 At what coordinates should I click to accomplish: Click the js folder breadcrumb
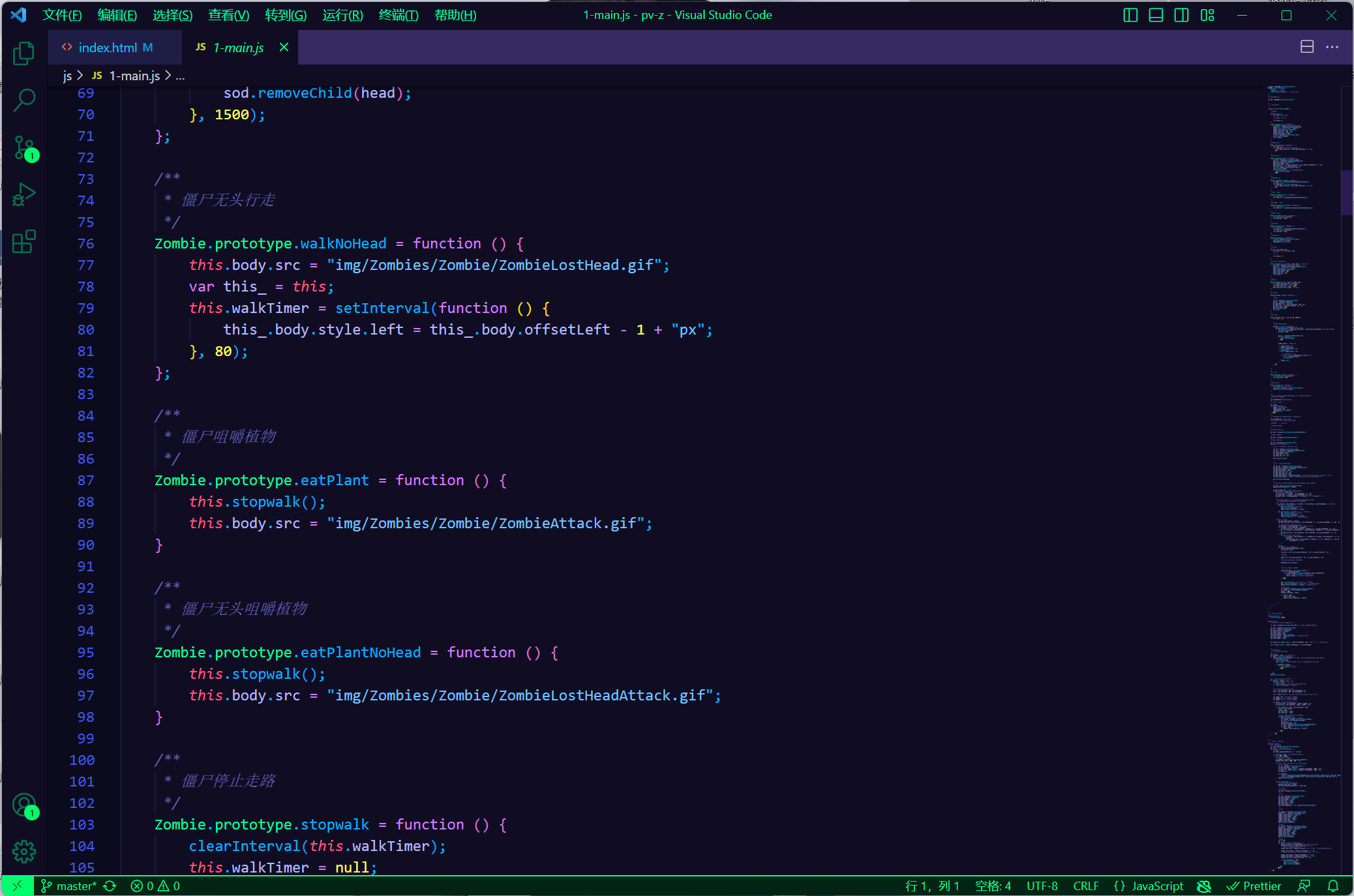click(x=67, y=76)
